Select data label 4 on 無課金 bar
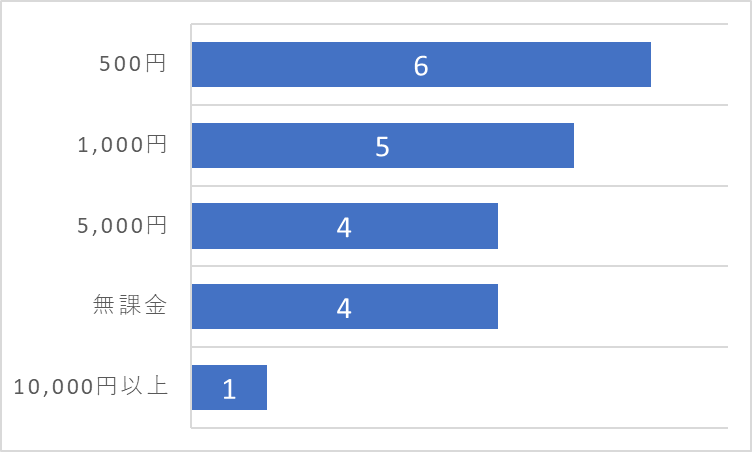This screenshot has height=452, width=752. point(344,308)
